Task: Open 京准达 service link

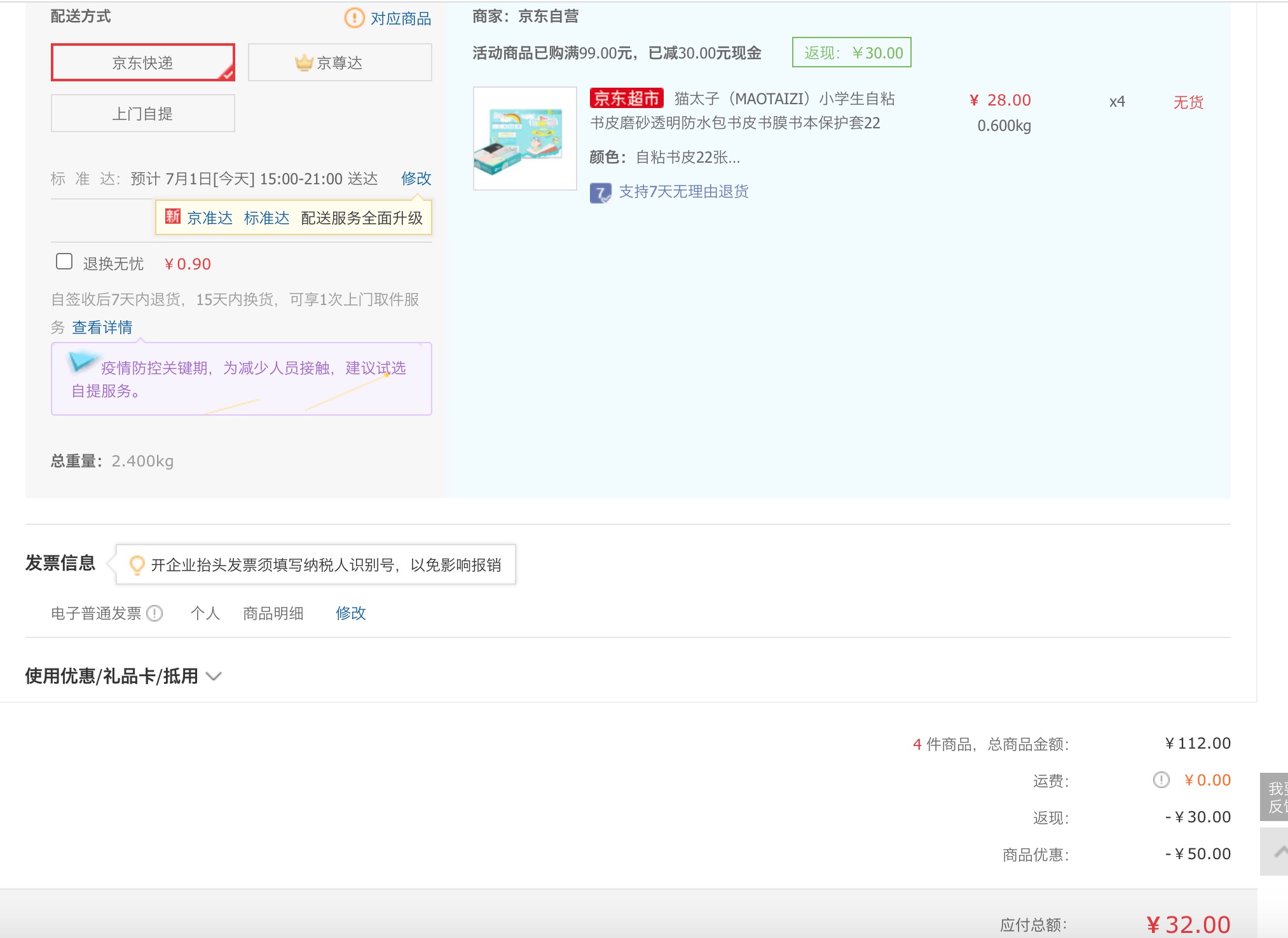Action: tap(210, 218)
